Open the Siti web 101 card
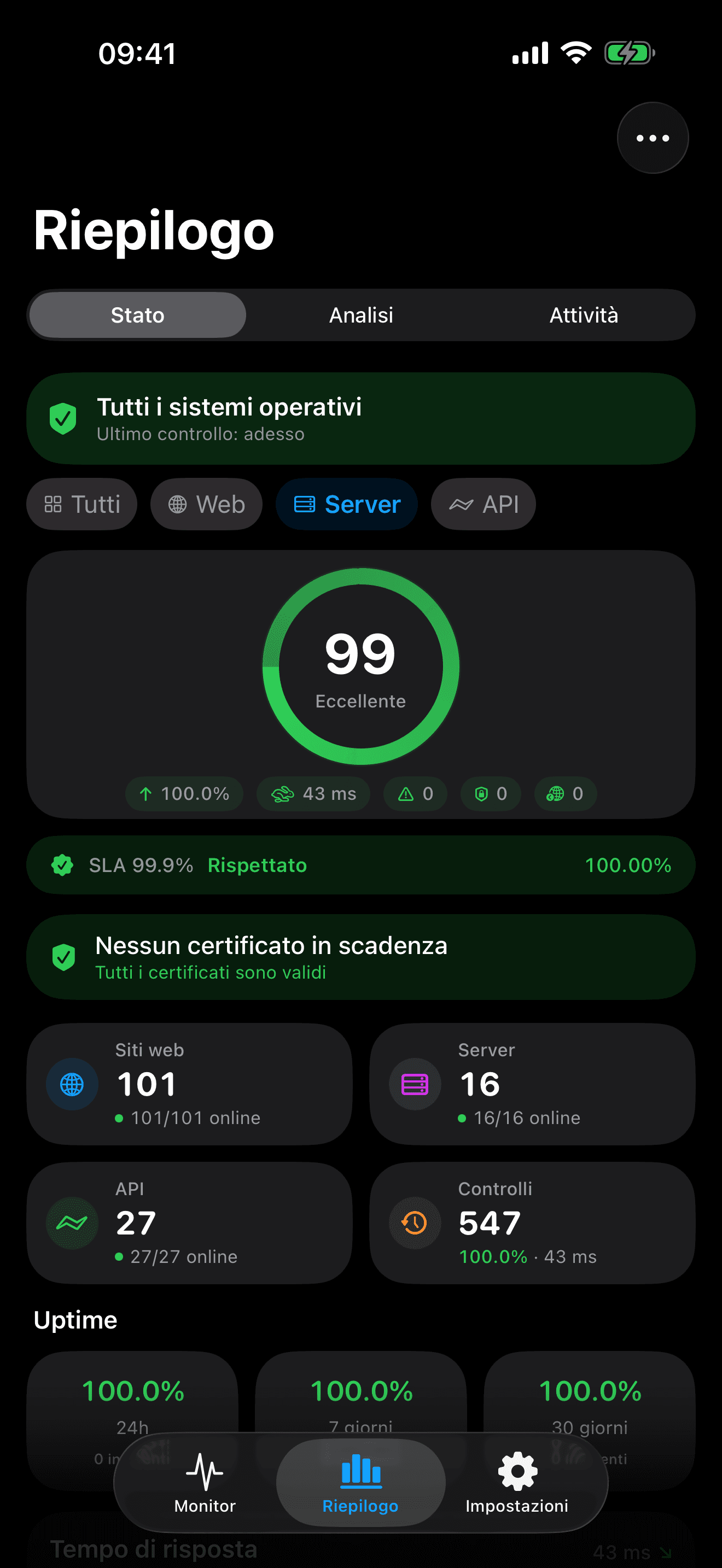This screenshot has height=1568, width=722. [x=189, y=1084]
